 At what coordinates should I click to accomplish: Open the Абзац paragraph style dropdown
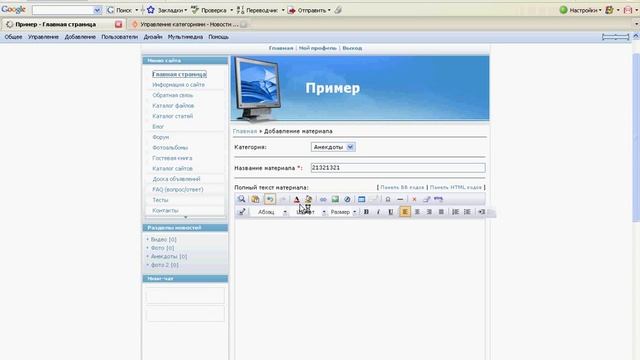coord(272,212)
